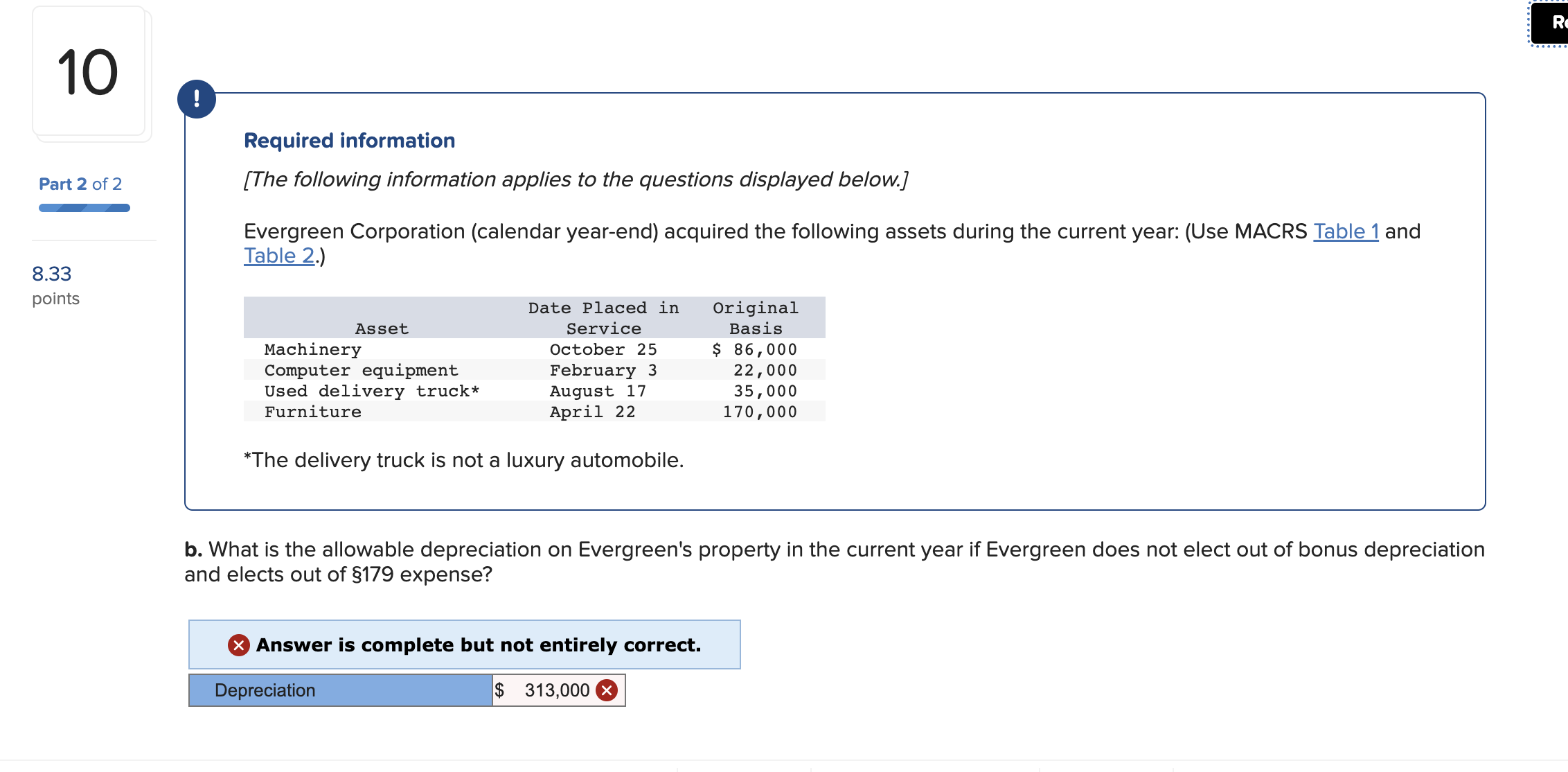Click the Part 2 of 2 progress bar

coord(83,207)
